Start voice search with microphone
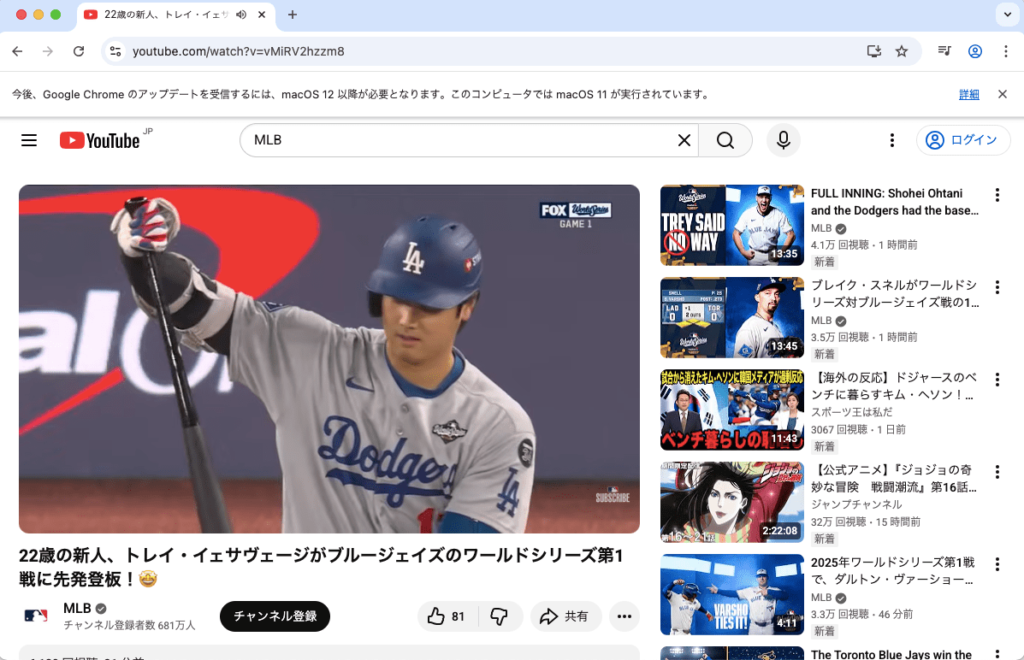This screenshot has height=660, width=1024. (784, 140)
